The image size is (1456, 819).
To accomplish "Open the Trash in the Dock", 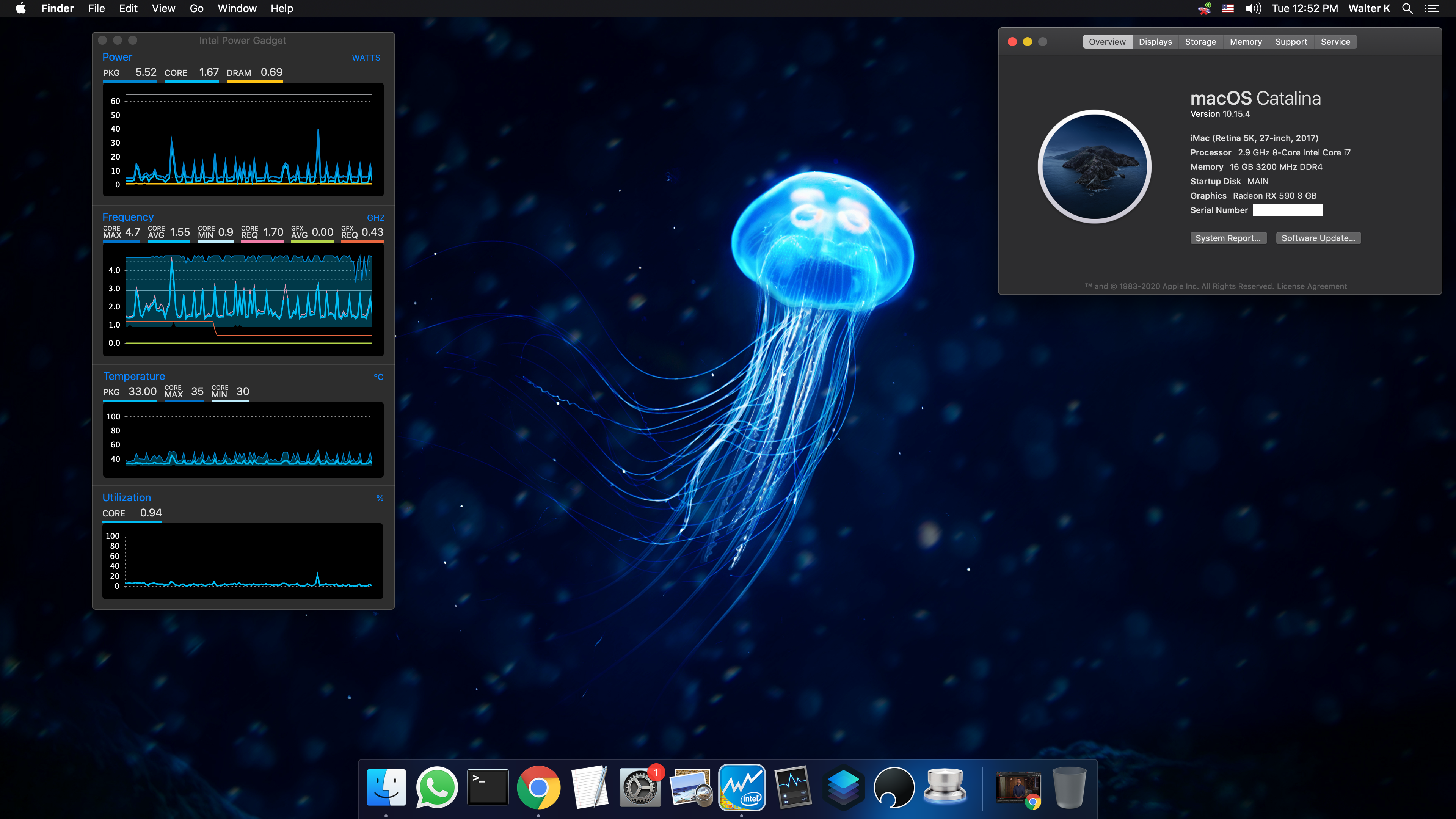I will 1069,788.
